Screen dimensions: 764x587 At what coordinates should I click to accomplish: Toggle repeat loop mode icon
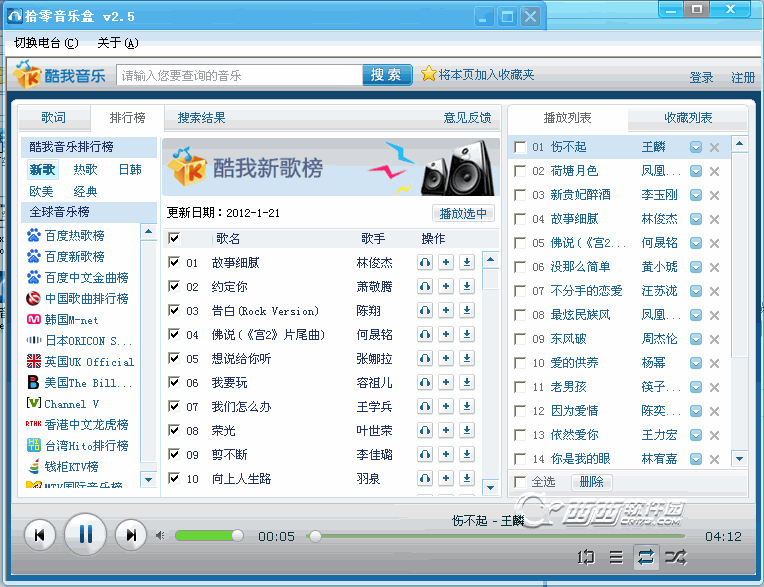point(646,556)
